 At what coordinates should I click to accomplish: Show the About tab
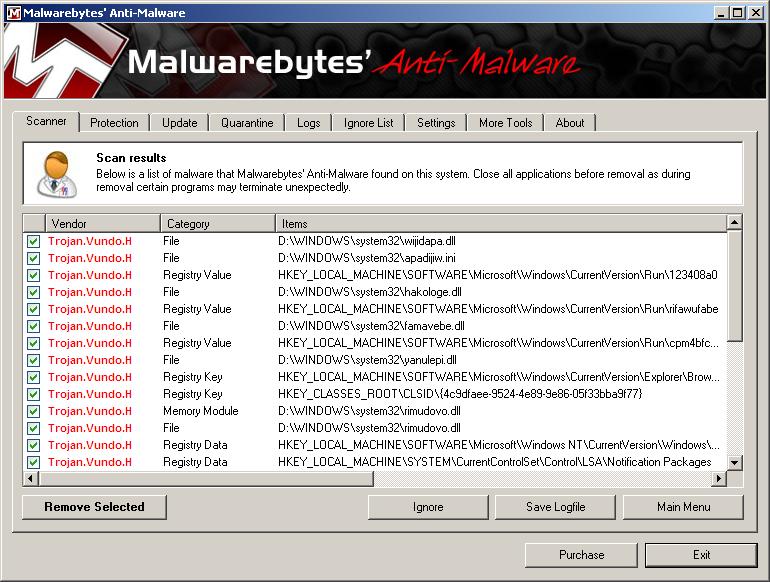tap(570, 123)
